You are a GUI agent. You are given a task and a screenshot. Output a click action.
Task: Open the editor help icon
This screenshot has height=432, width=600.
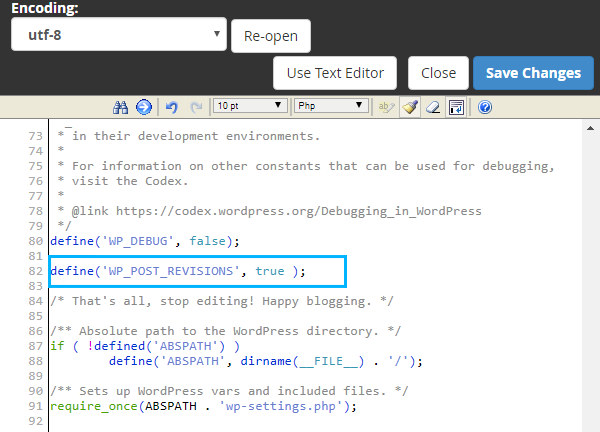(x=484, y=107)
